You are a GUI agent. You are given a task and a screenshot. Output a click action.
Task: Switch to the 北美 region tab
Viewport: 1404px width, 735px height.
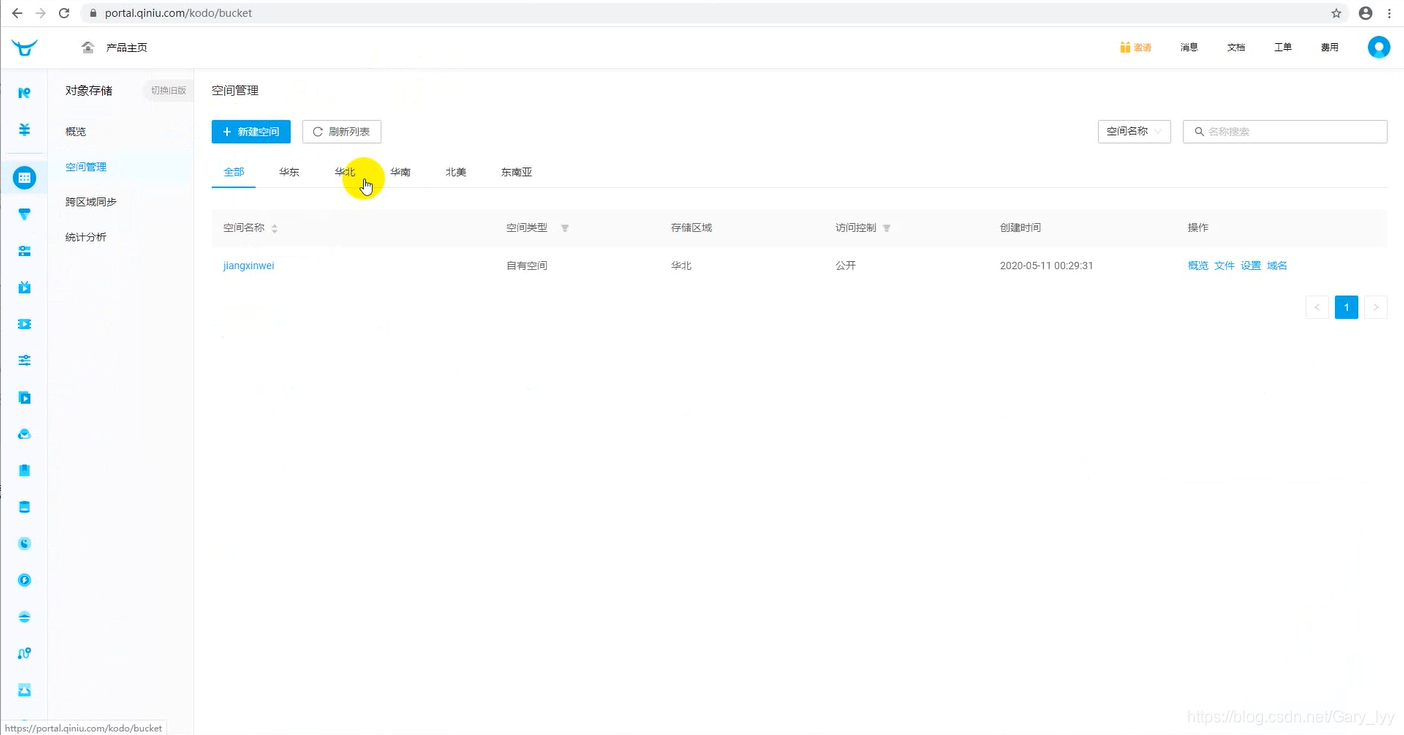(x=456, y=172)
